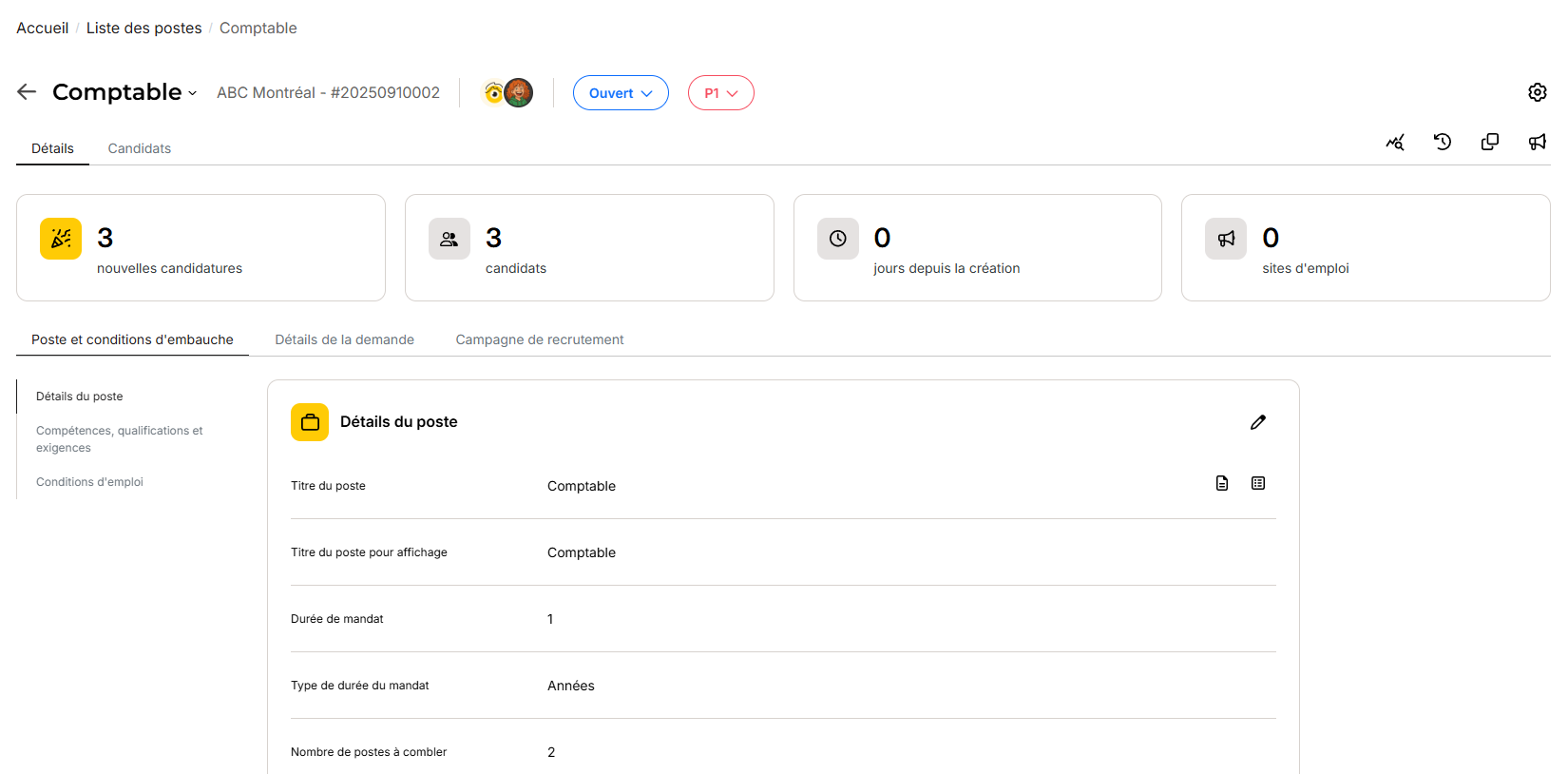The image size is (1568, 774).
Task: Click the yellow briefcase icon of Détails du poste
Action: point(310,422)
